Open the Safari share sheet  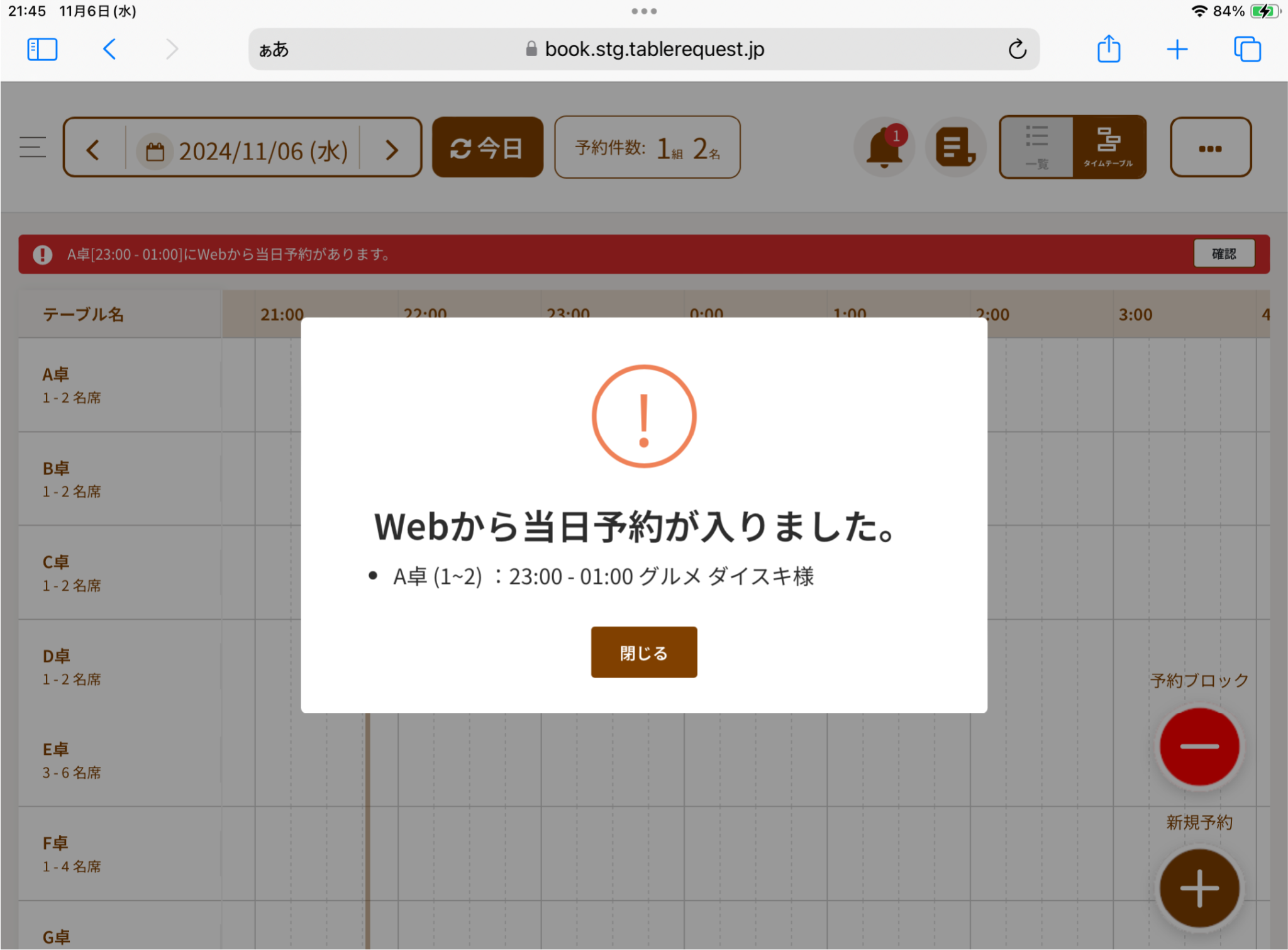point(1109,48)
